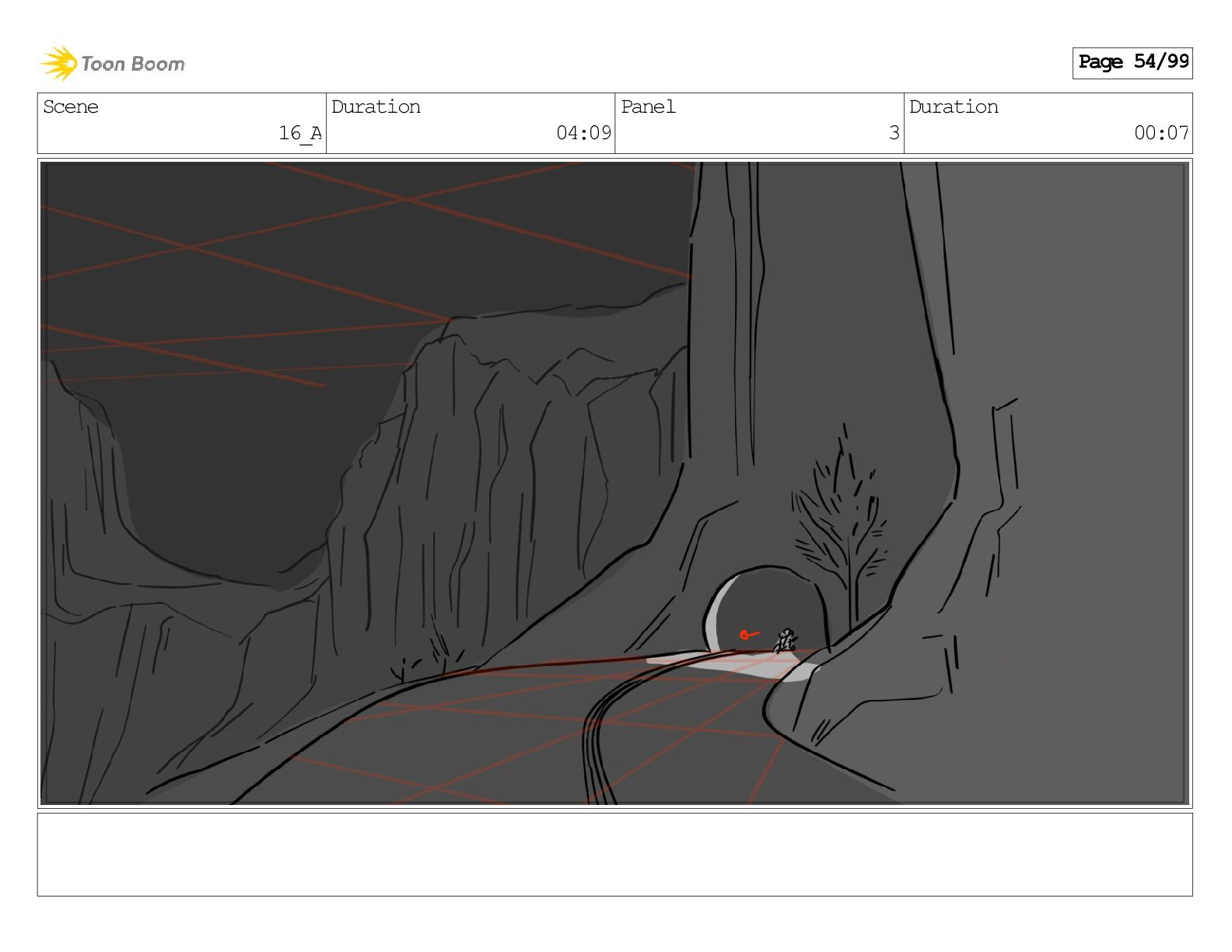Click the small character at the tunnel entrance
1232x952 pixels.
[786, 641]
